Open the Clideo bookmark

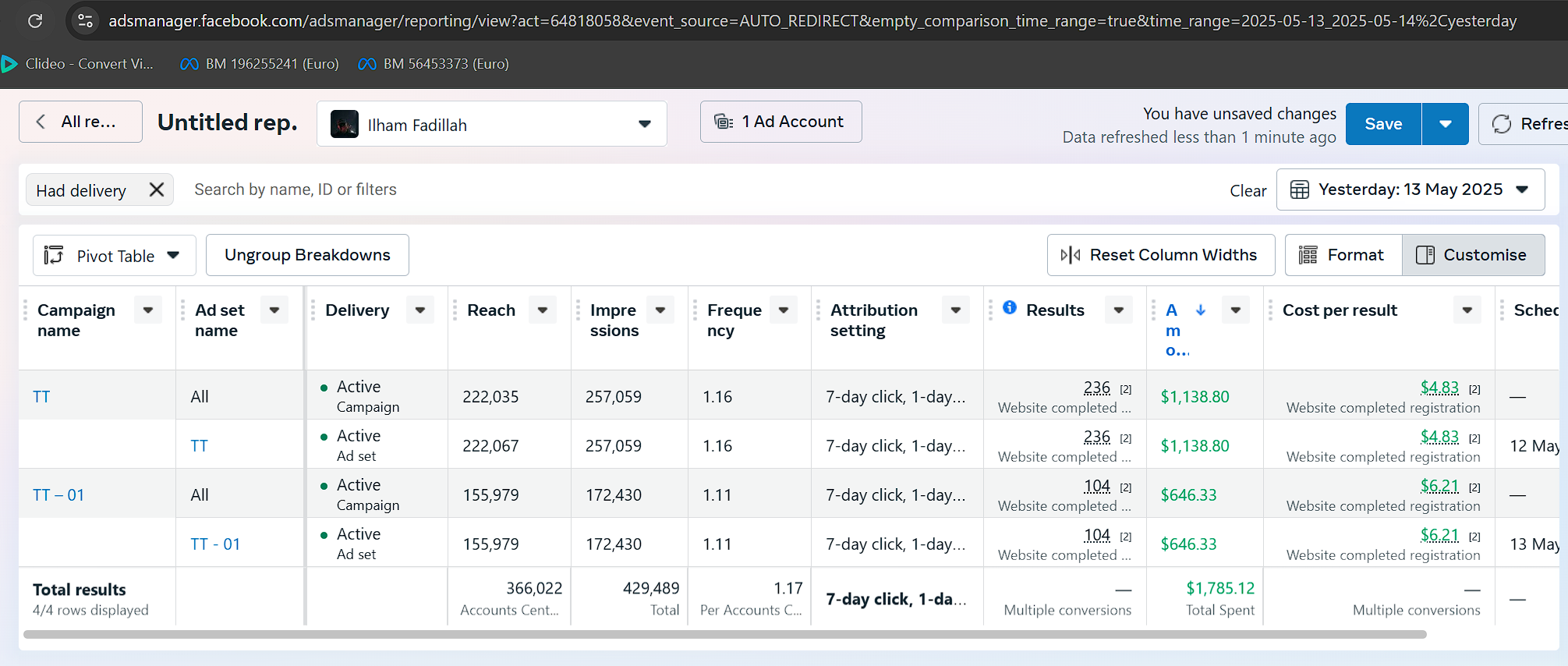(x=78, y=64)
